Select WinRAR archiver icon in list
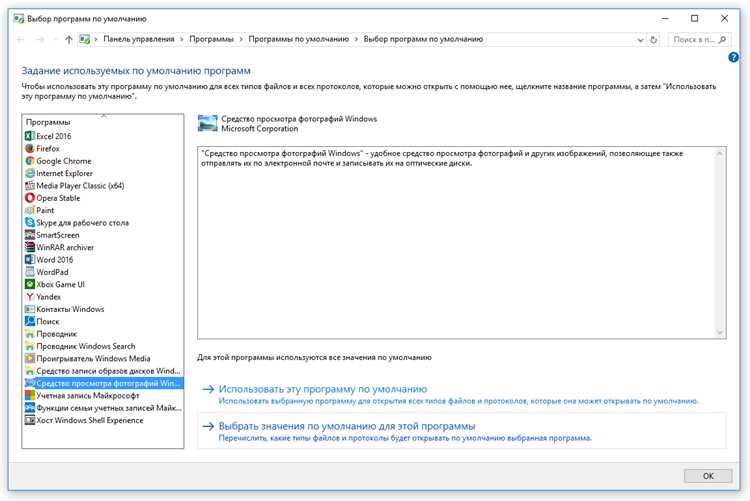The image size is (750, 501). pyautogui.click(x=30, y=247)
